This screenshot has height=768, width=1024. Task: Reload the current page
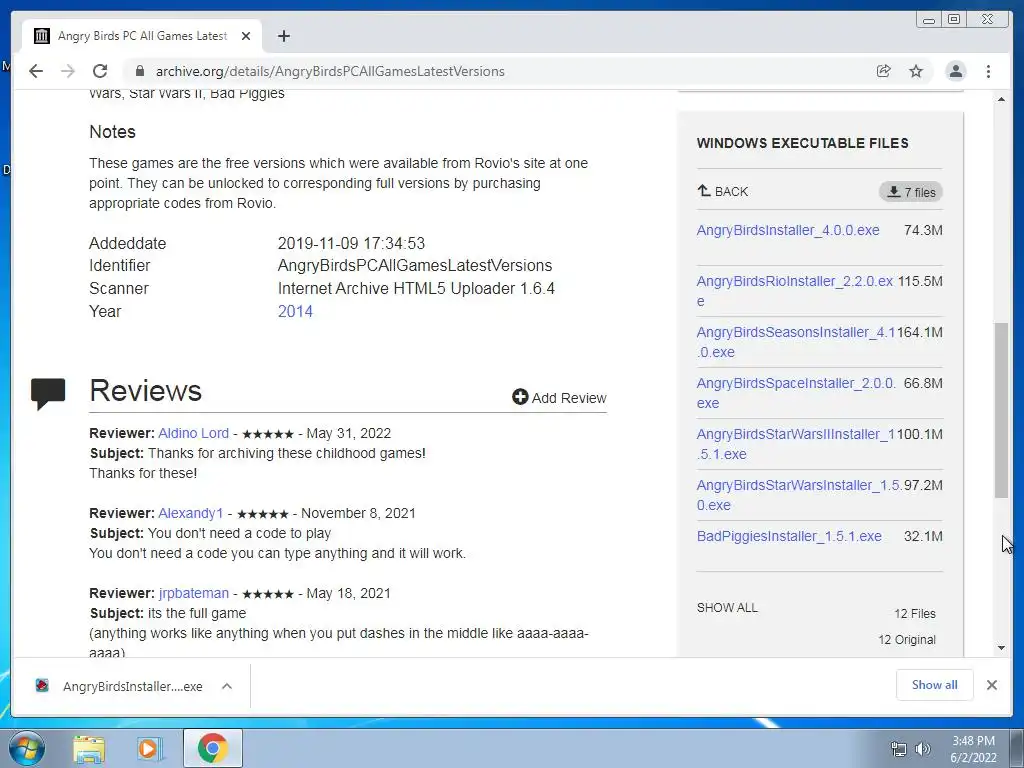tap(100, 71)
